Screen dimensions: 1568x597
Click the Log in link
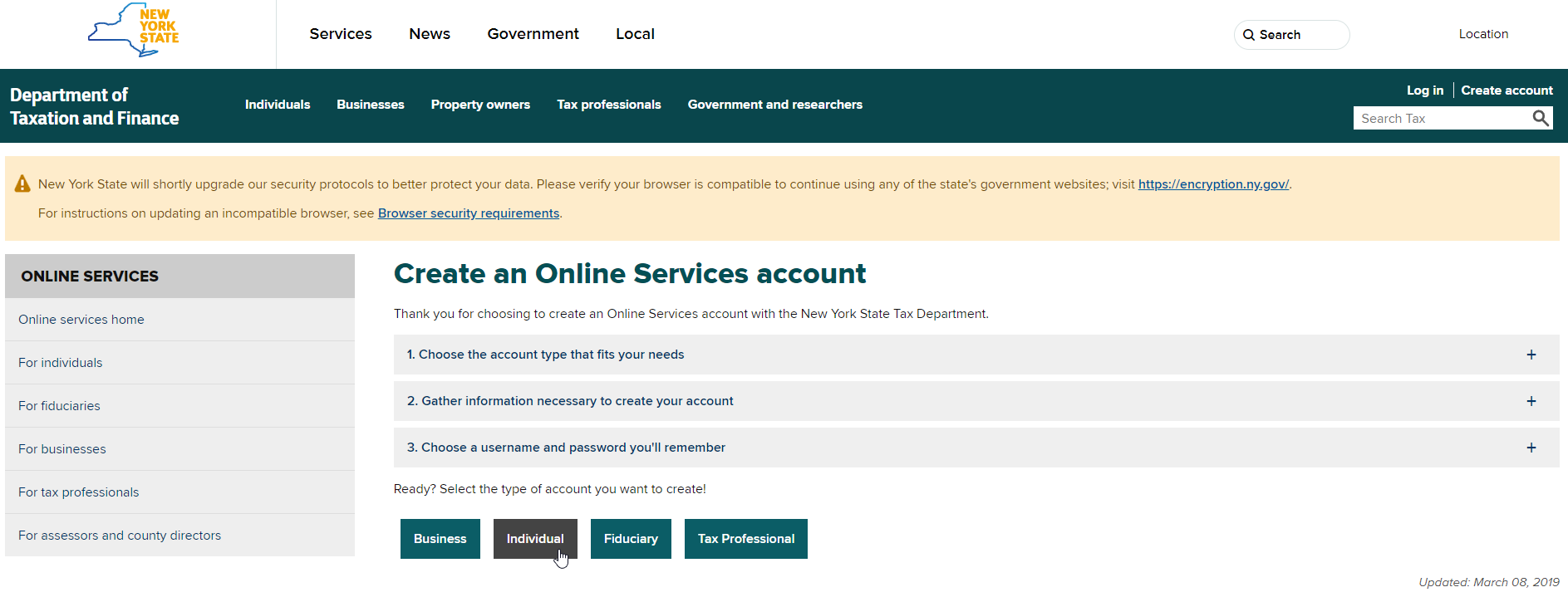[1424, 91]
